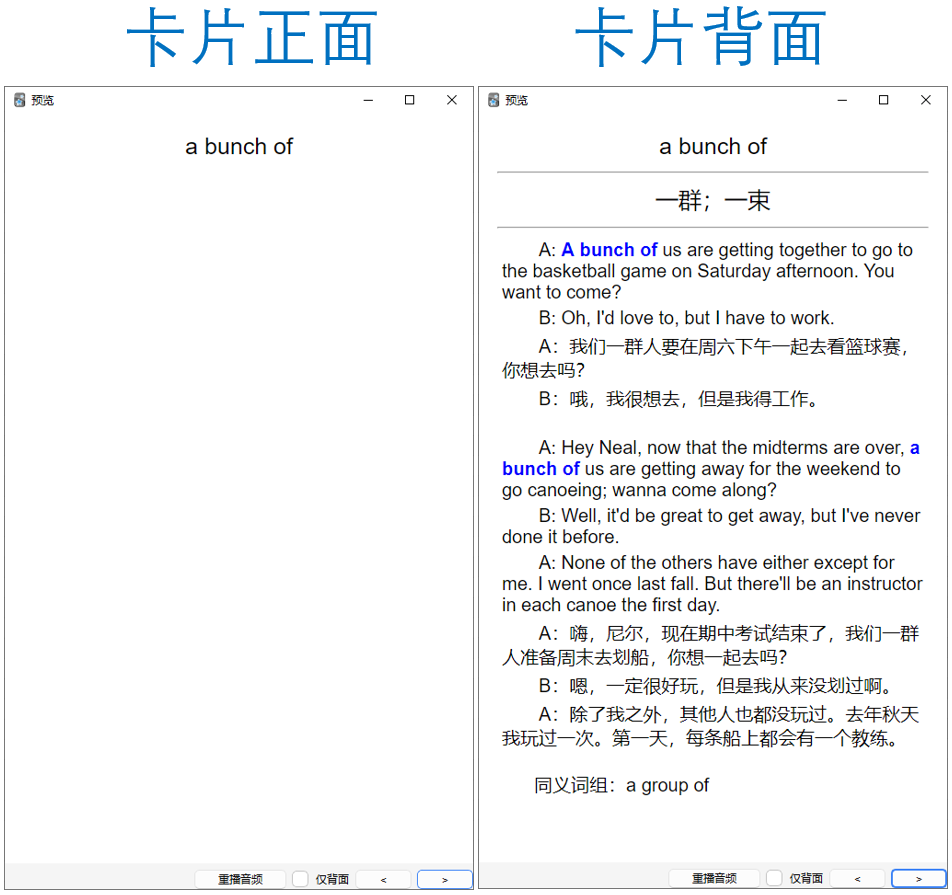This screenshot has height=895, width=952.
Task: Close the right preview window
Action: click(925, 100)
